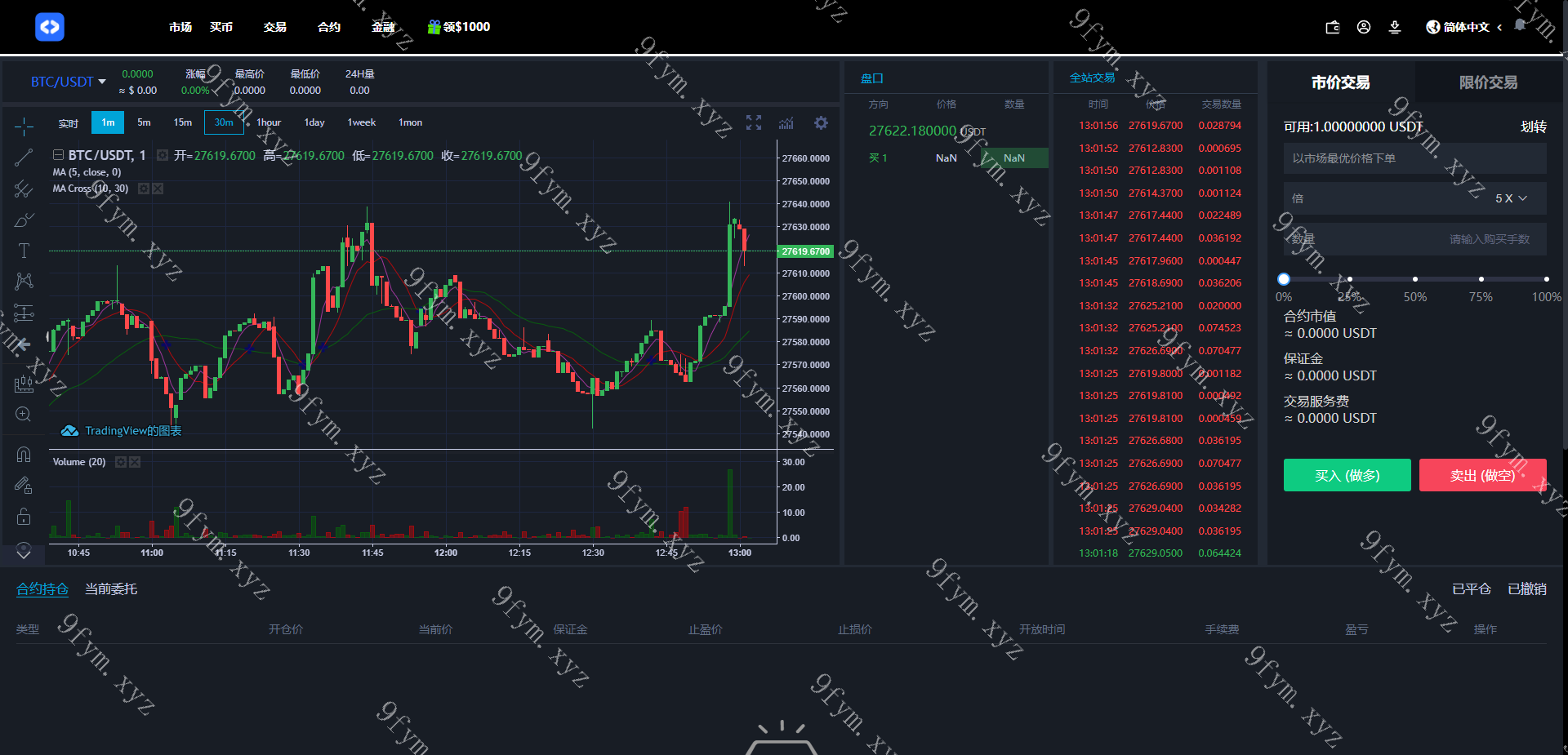
Task: Expand the BTC/USDT pair selector
Action: [x=69, y=82]
